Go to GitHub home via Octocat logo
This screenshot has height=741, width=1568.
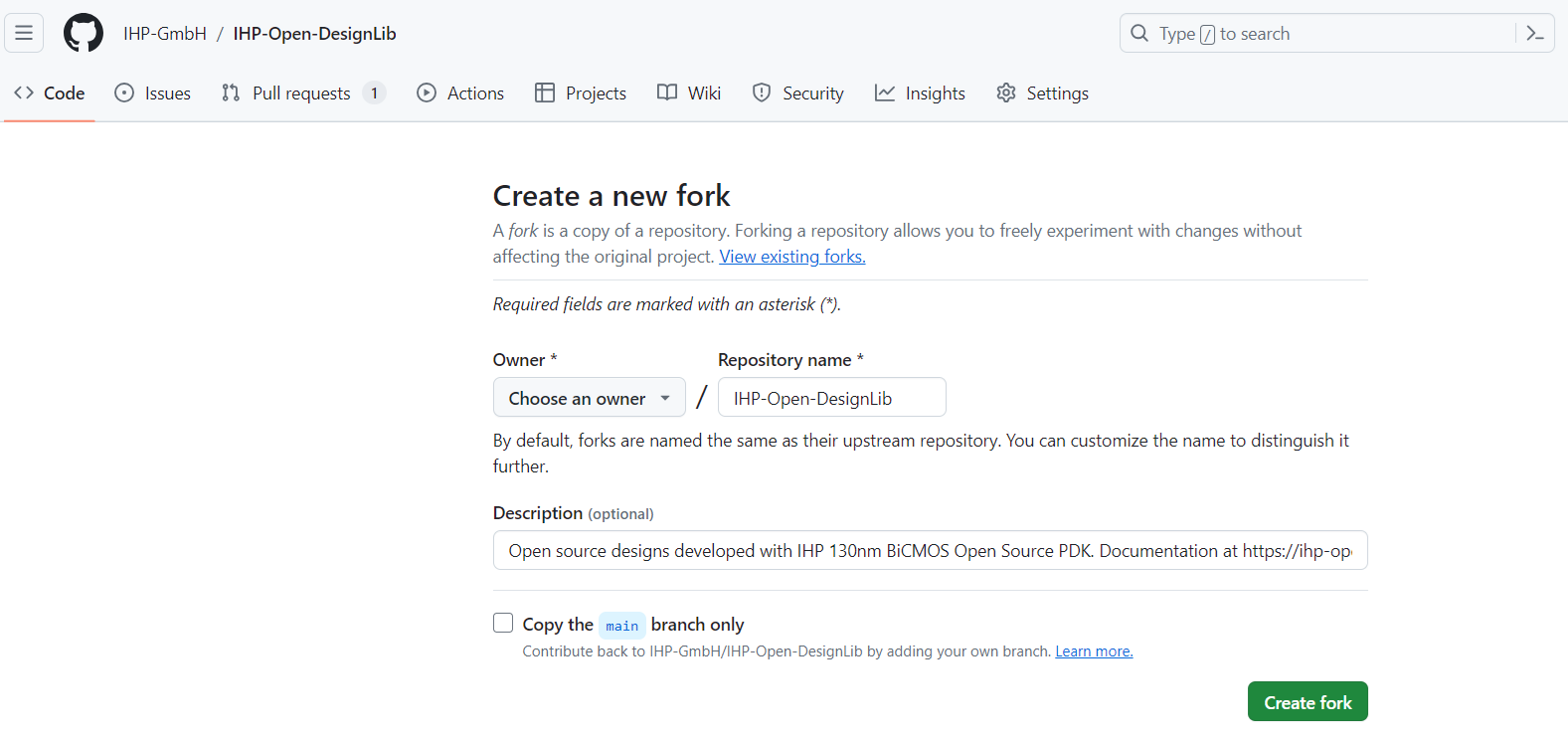click(x=84, y=33)
